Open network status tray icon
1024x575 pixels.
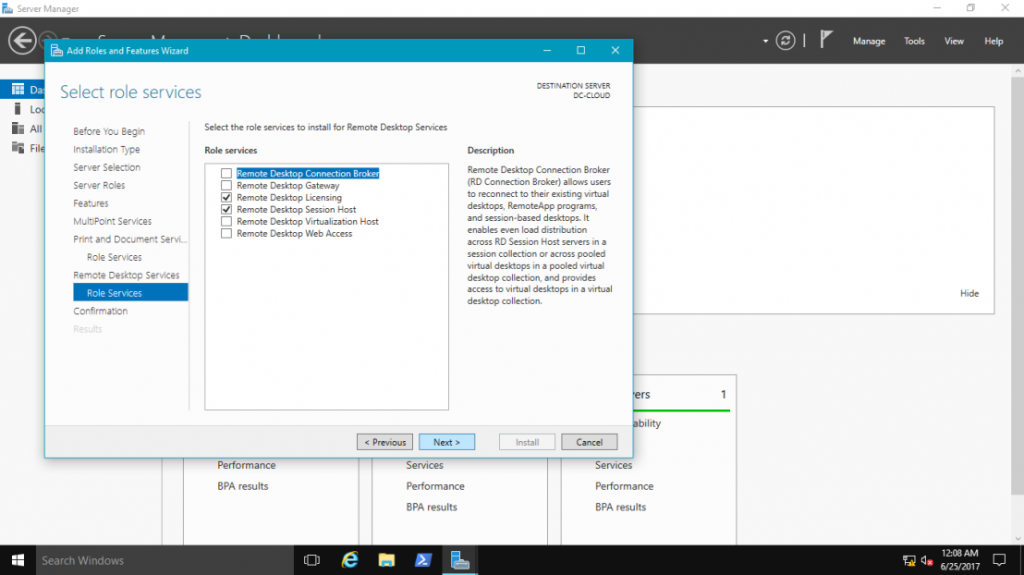point(908,561)
